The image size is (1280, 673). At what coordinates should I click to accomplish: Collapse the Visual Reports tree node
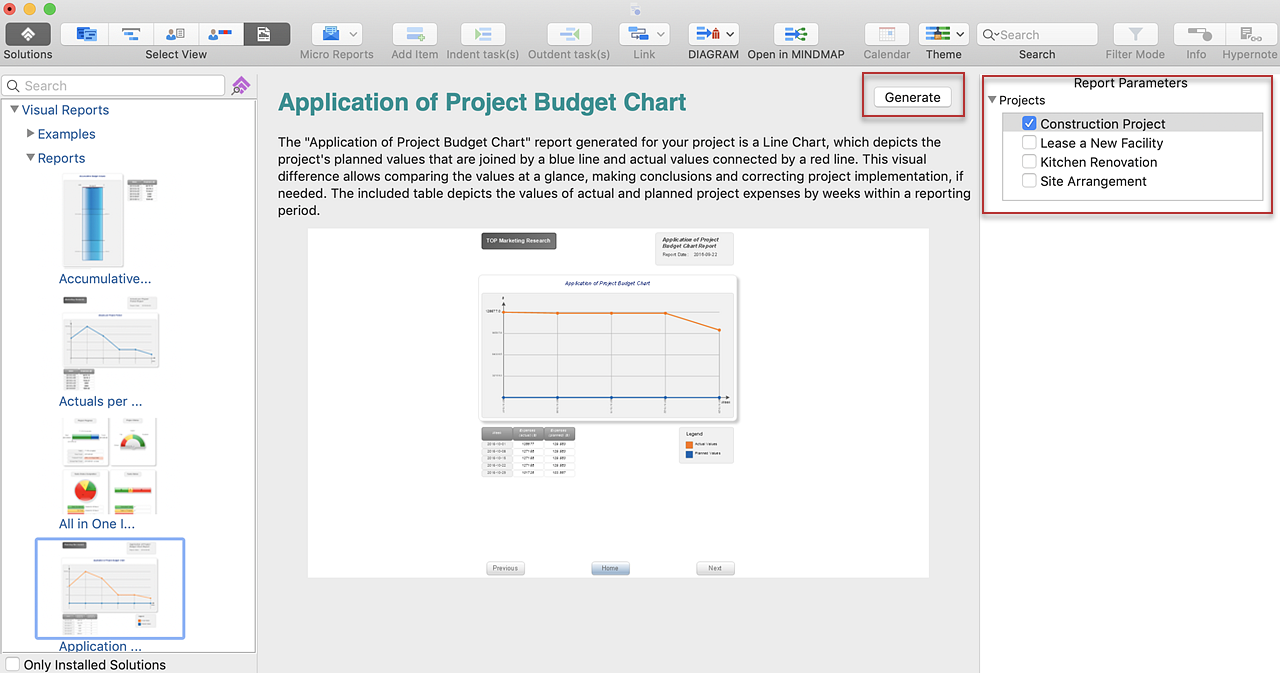click(14, 109)
